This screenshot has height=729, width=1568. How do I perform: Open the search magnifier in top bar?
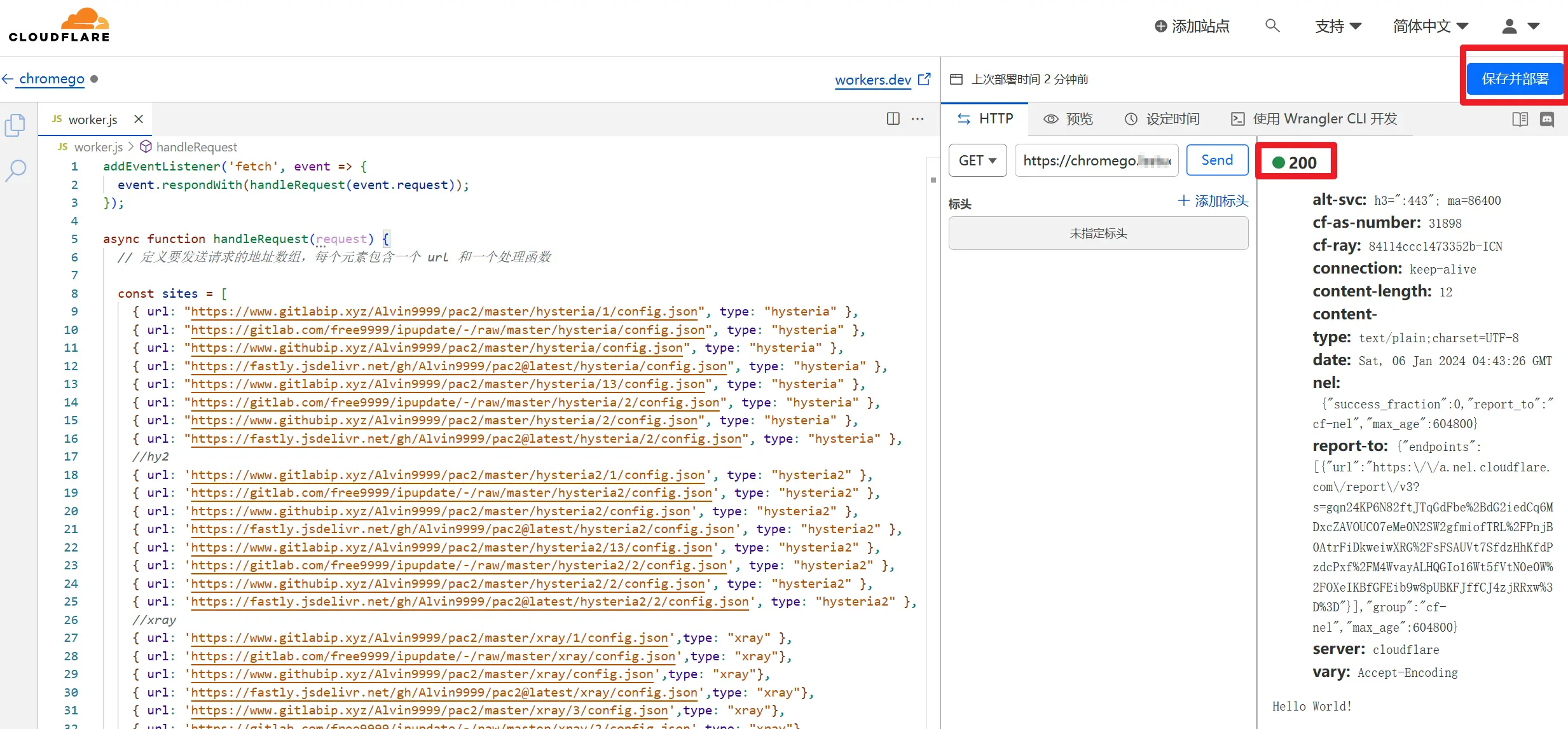point(1272,25)
